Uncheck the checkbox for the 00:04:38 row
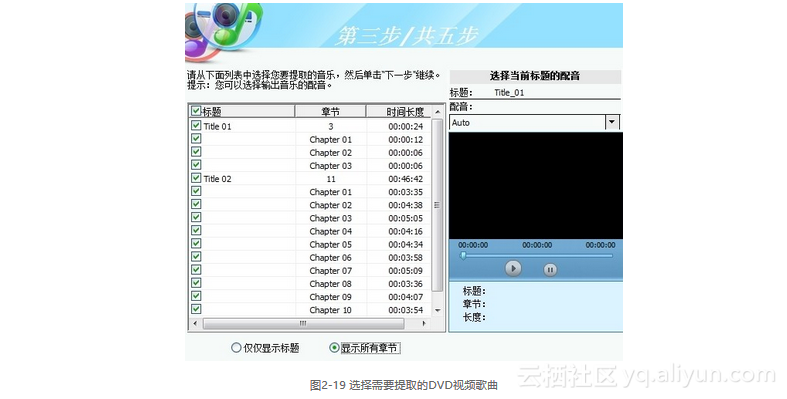The image size is (787, 399). pyautogui.click(x=196, y=204)
